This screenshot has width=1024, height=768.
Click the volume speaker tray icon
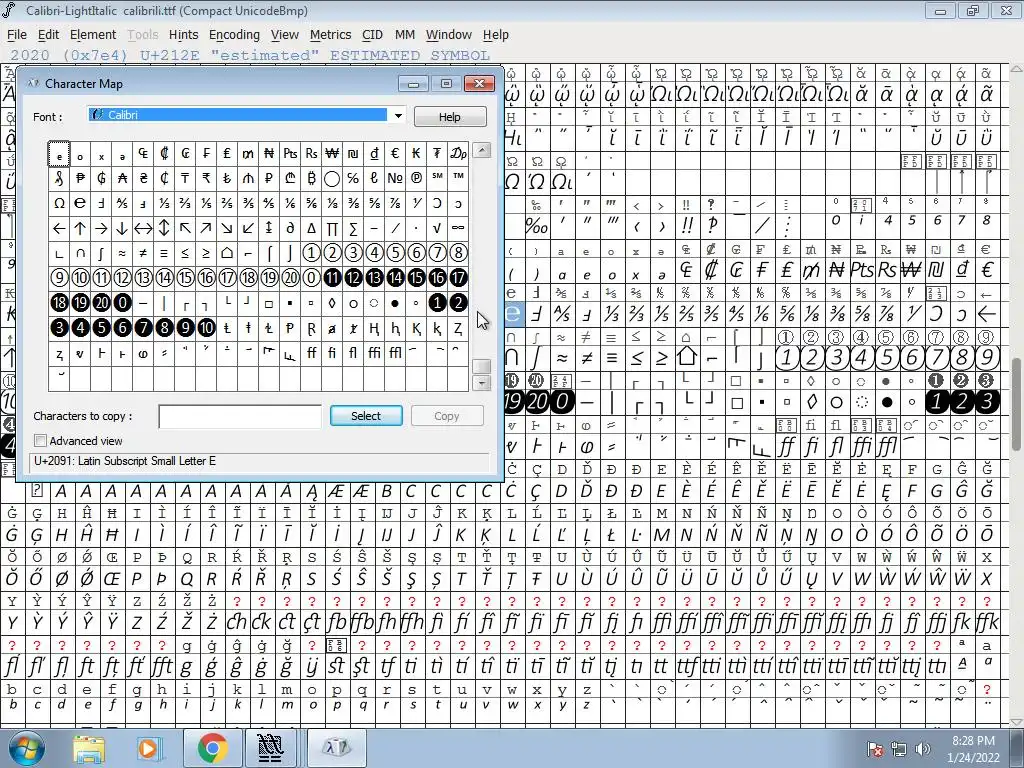click(x=923, y=748)
